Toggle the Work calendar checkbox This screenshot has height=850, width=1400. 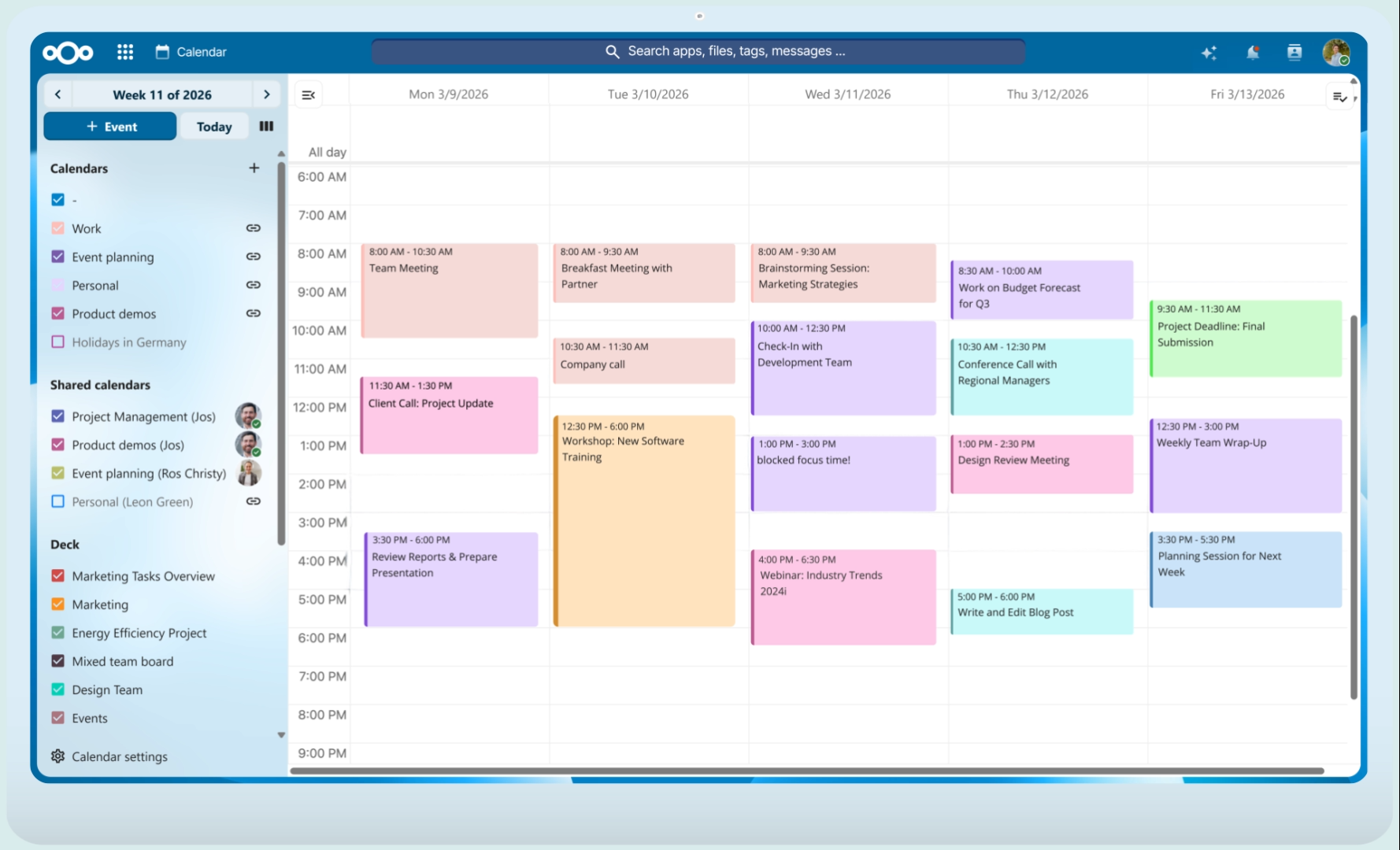(57, 228)
